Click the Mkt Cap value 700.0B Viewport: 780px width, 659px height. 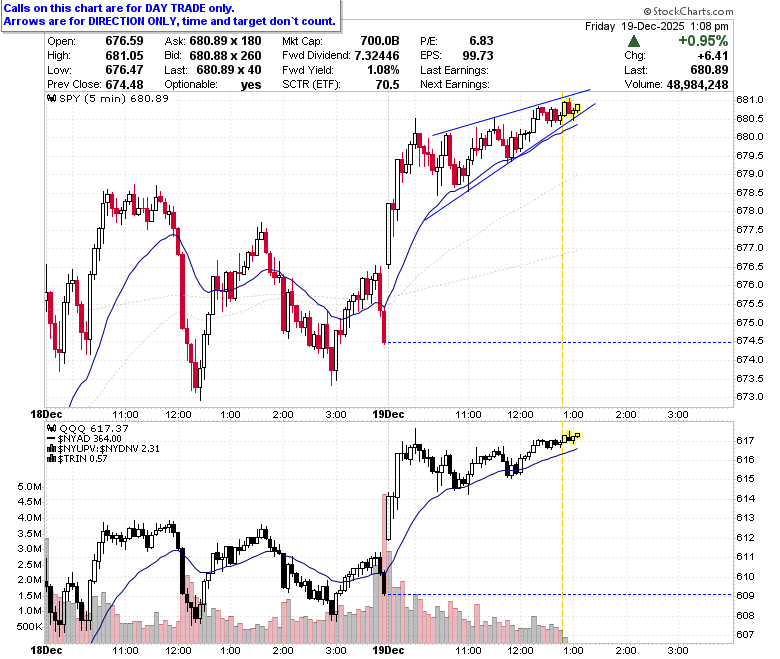pos(380,41)
